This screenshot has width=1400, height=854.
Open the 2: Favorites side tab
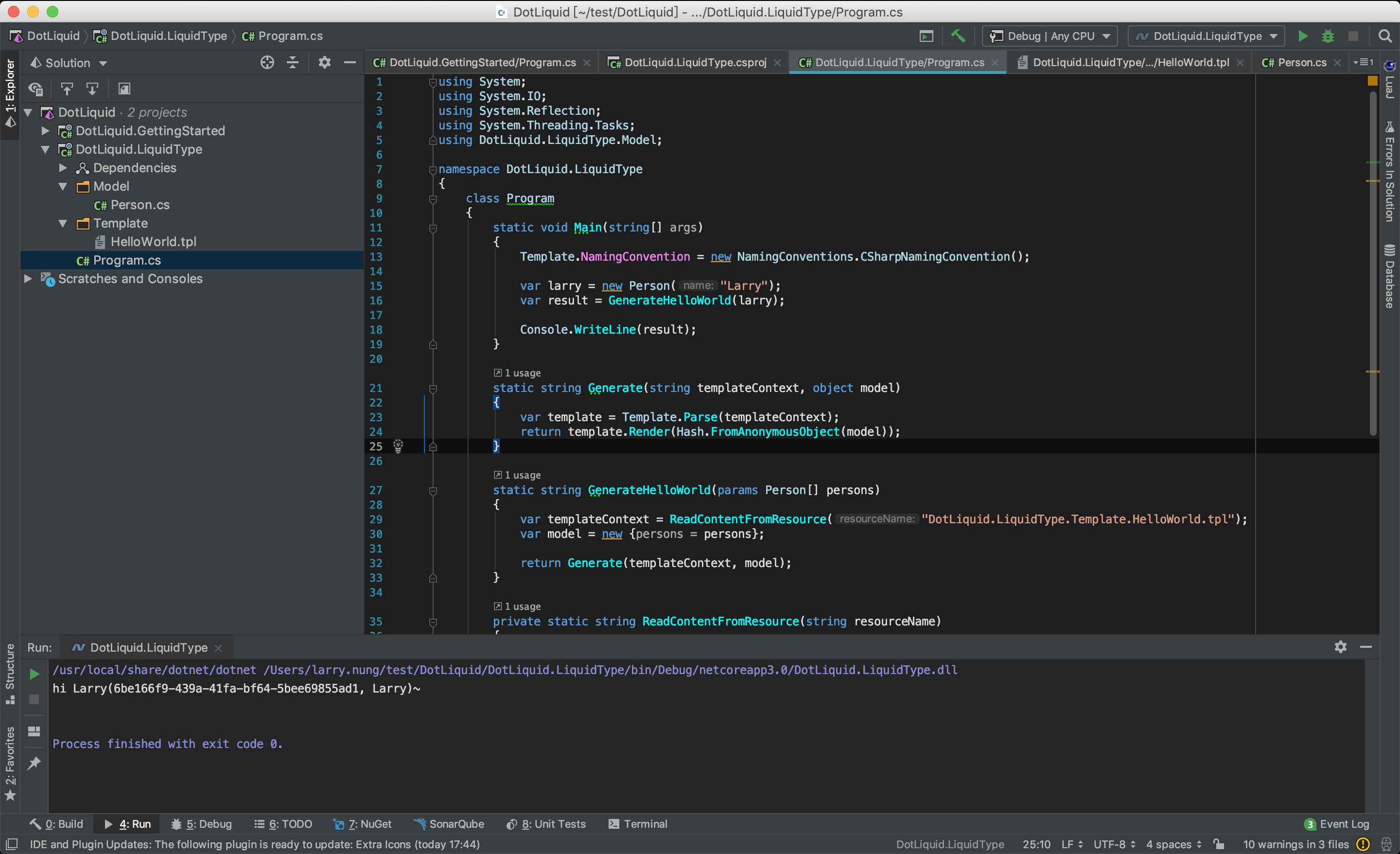tap(10, 765)
